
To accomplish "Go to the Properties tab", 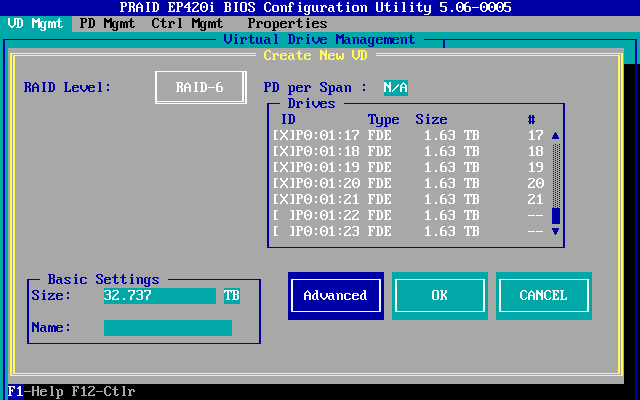I will point(287,24).
